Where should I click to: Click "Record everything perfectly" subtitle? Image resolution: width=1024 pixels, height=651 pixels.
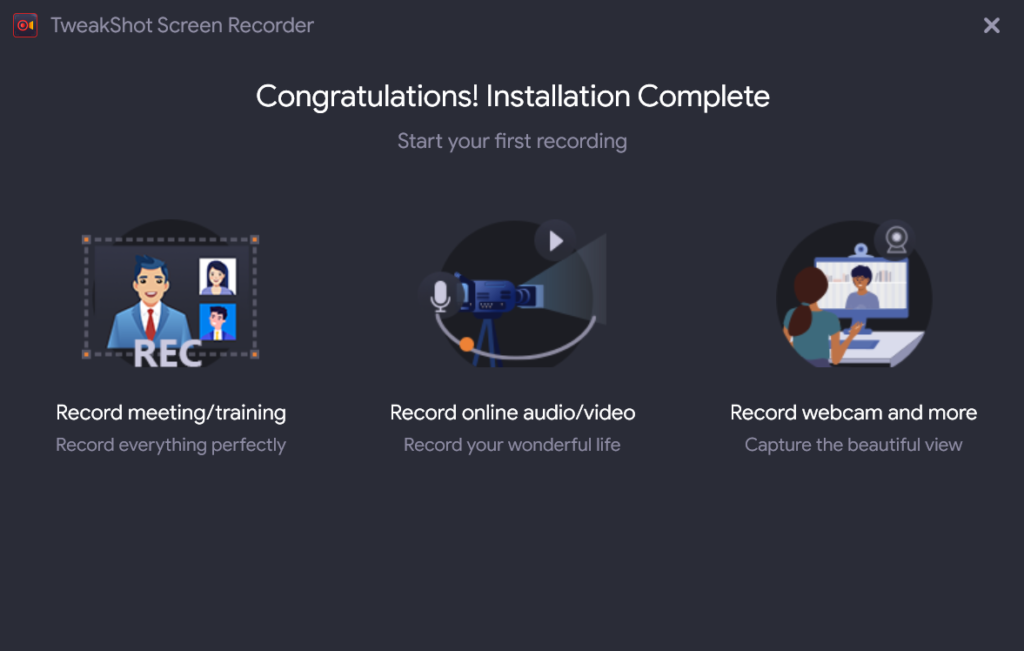(x=170, y=445)
